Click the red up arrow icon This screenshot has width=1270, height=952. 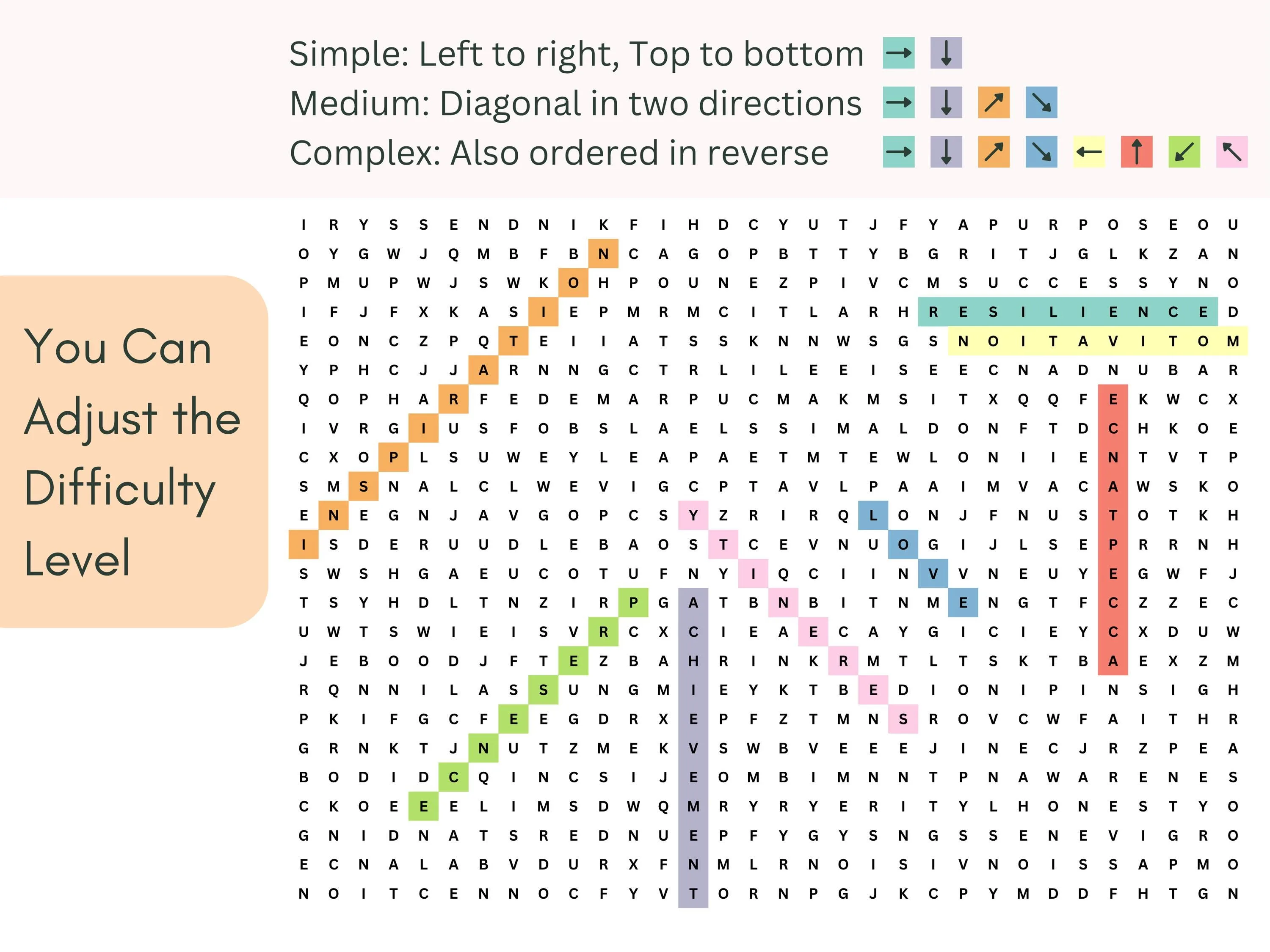tap(1137, 152)
